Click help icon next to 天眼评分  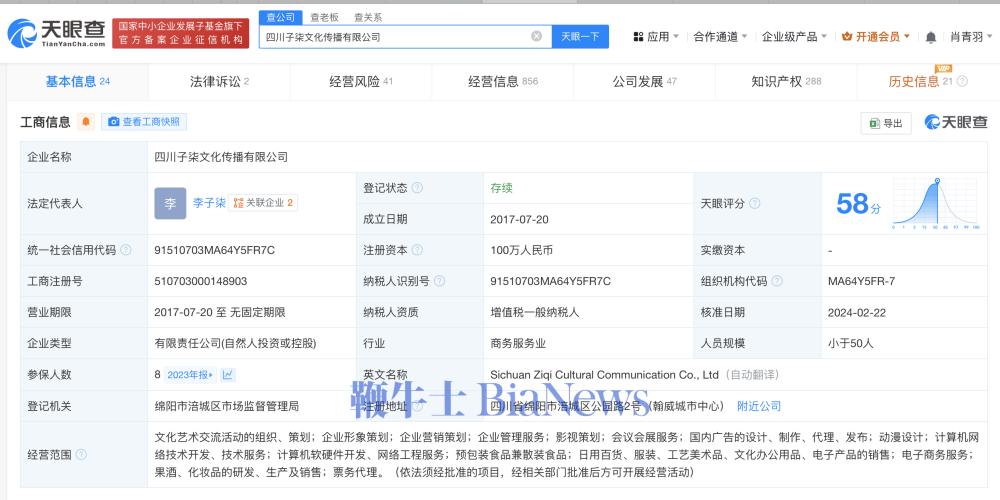pos(754,203)
